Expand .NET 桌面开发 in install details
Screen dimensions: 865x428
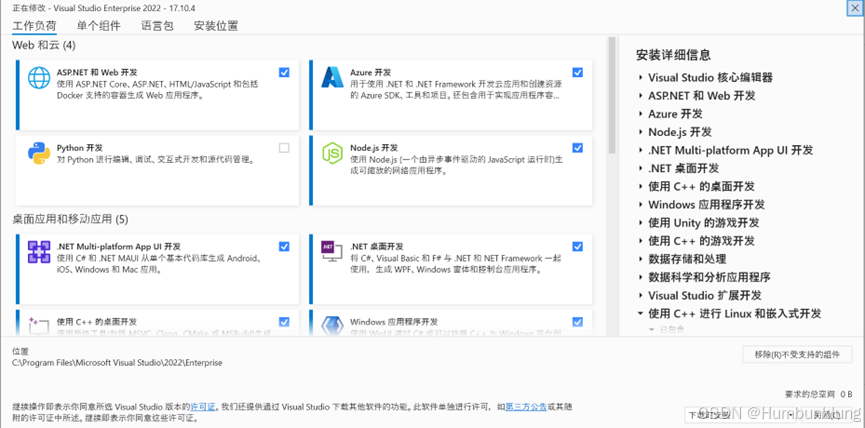(x=640, y=168)
